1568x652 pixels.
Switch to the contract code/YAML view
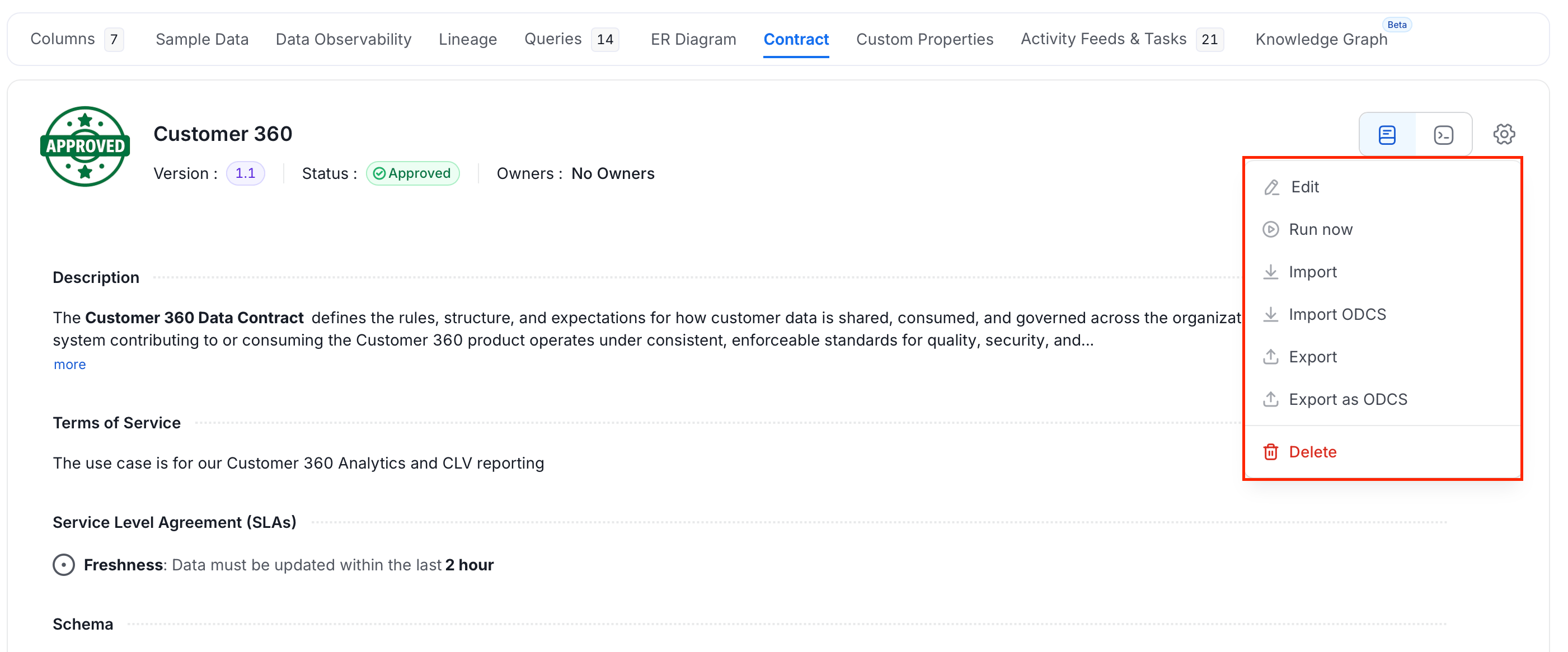point(1443,134)
